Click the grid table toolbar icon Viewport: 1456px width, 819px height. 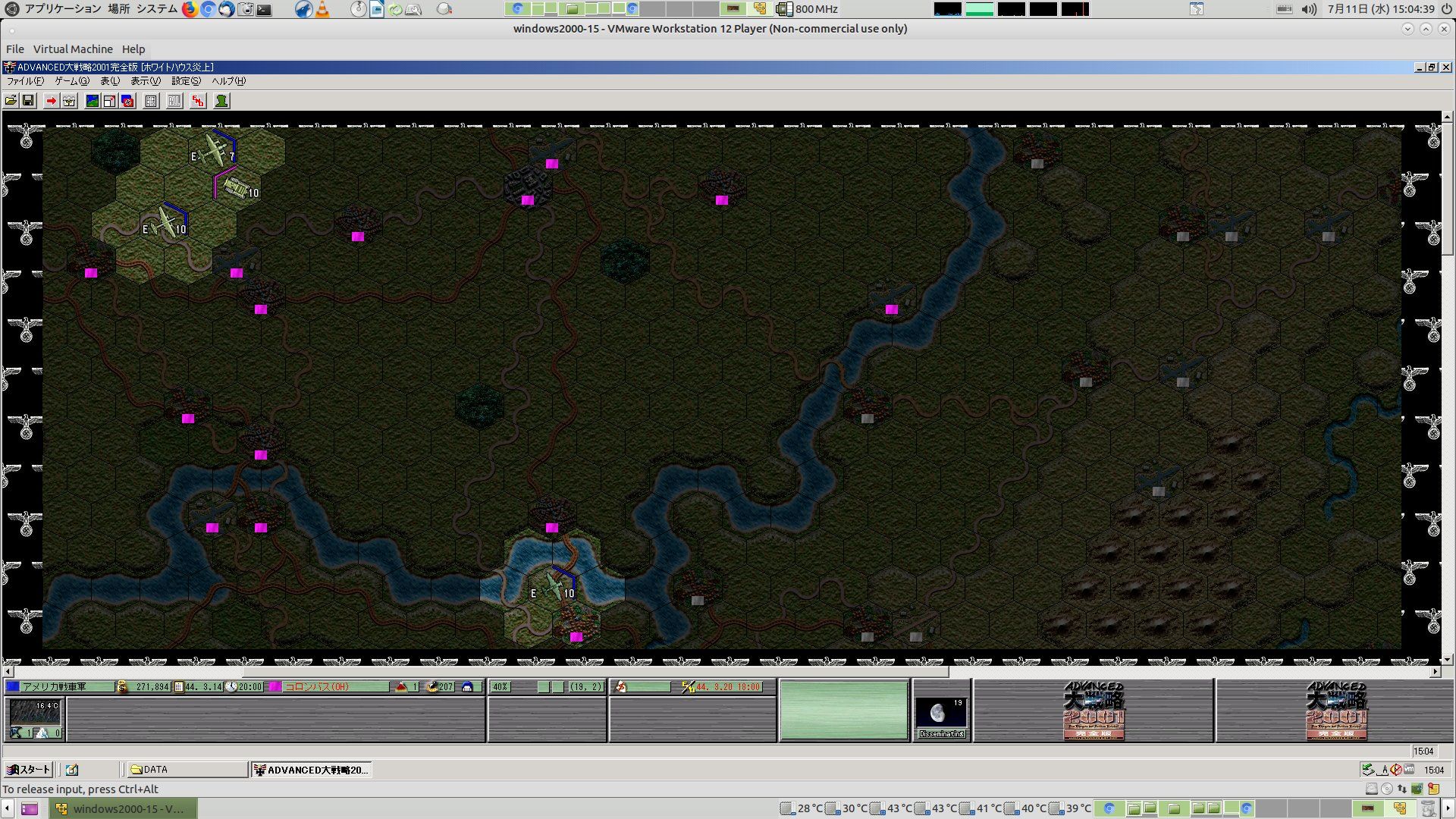click(x=151, y=101)
